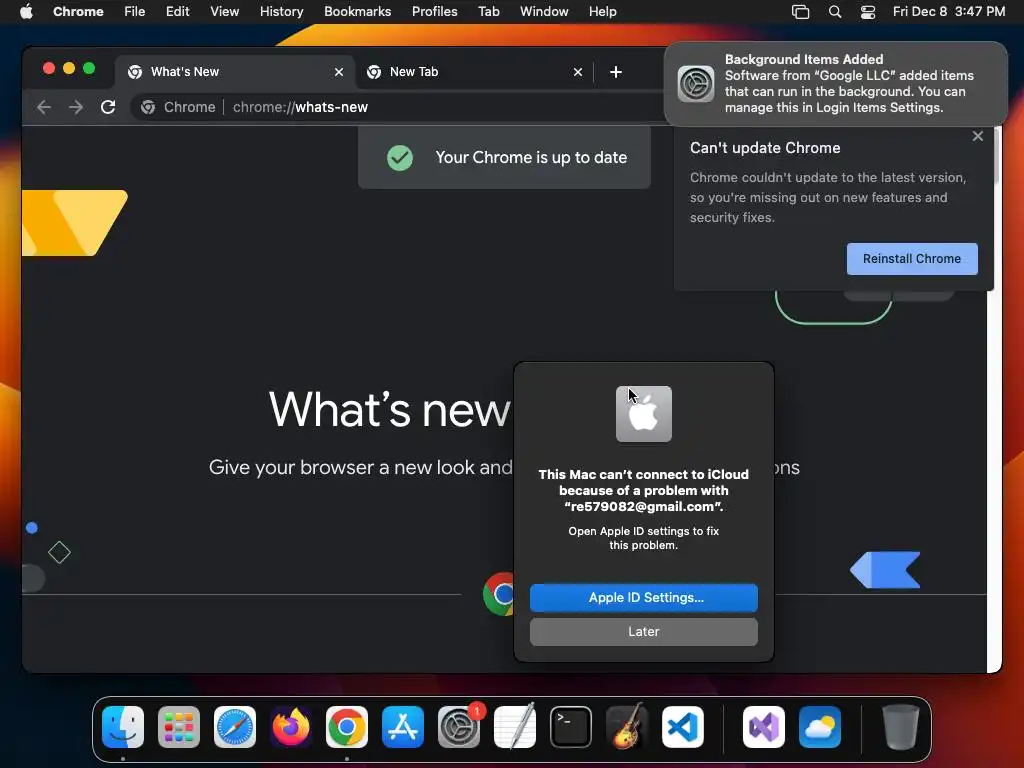Screen dimensions: 1024x768
Task: Open the Edit menu
Action: click(178, 12)
